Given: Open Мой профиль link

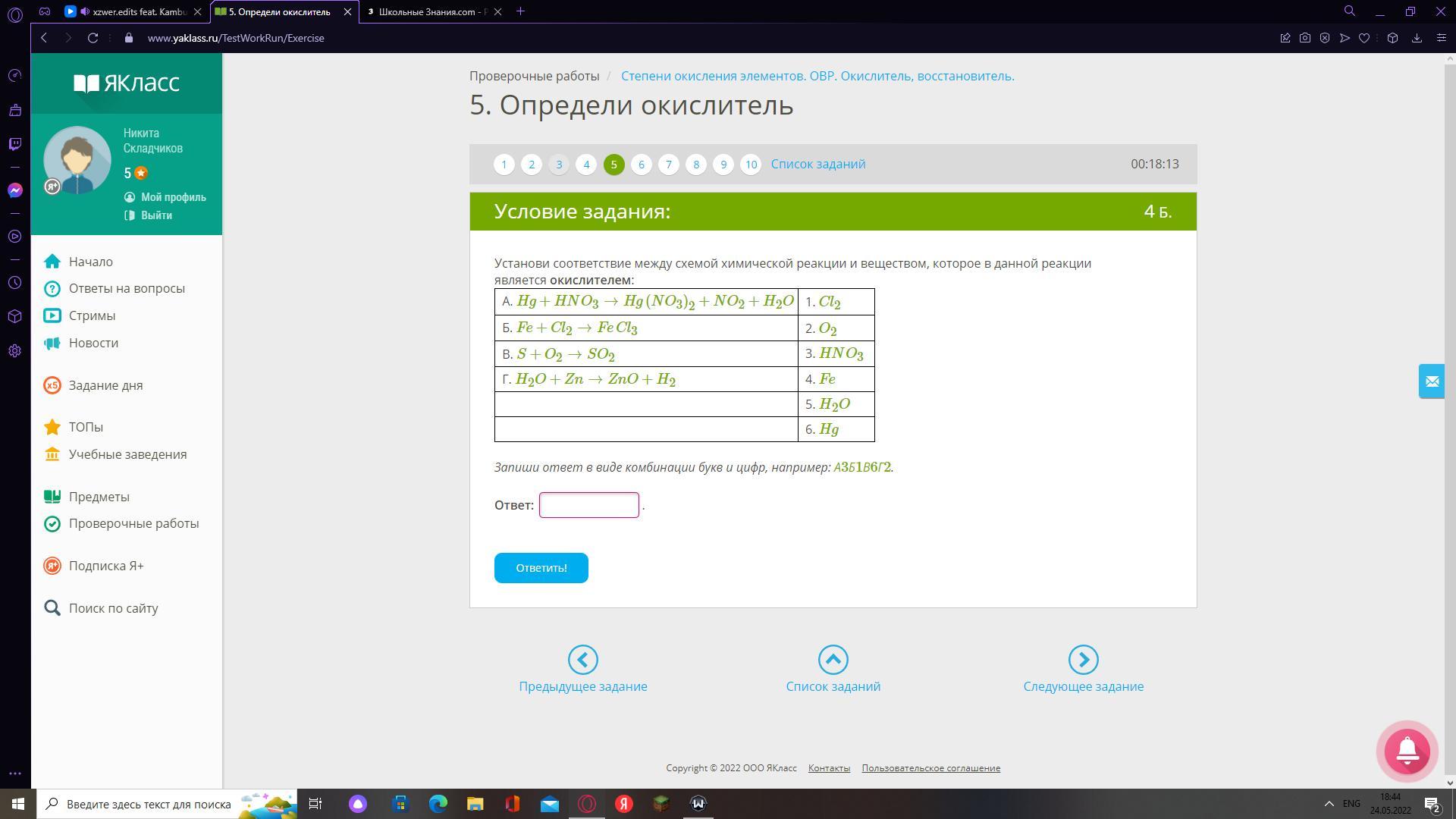Looking at the screenshot, I should tap(173, 197).
